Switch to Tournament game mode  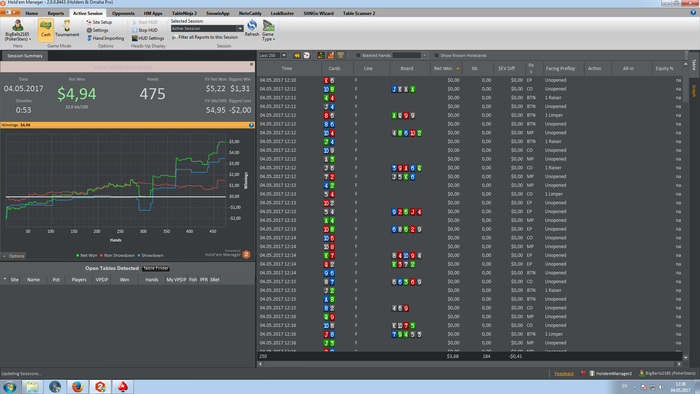[x=67, y=29]
